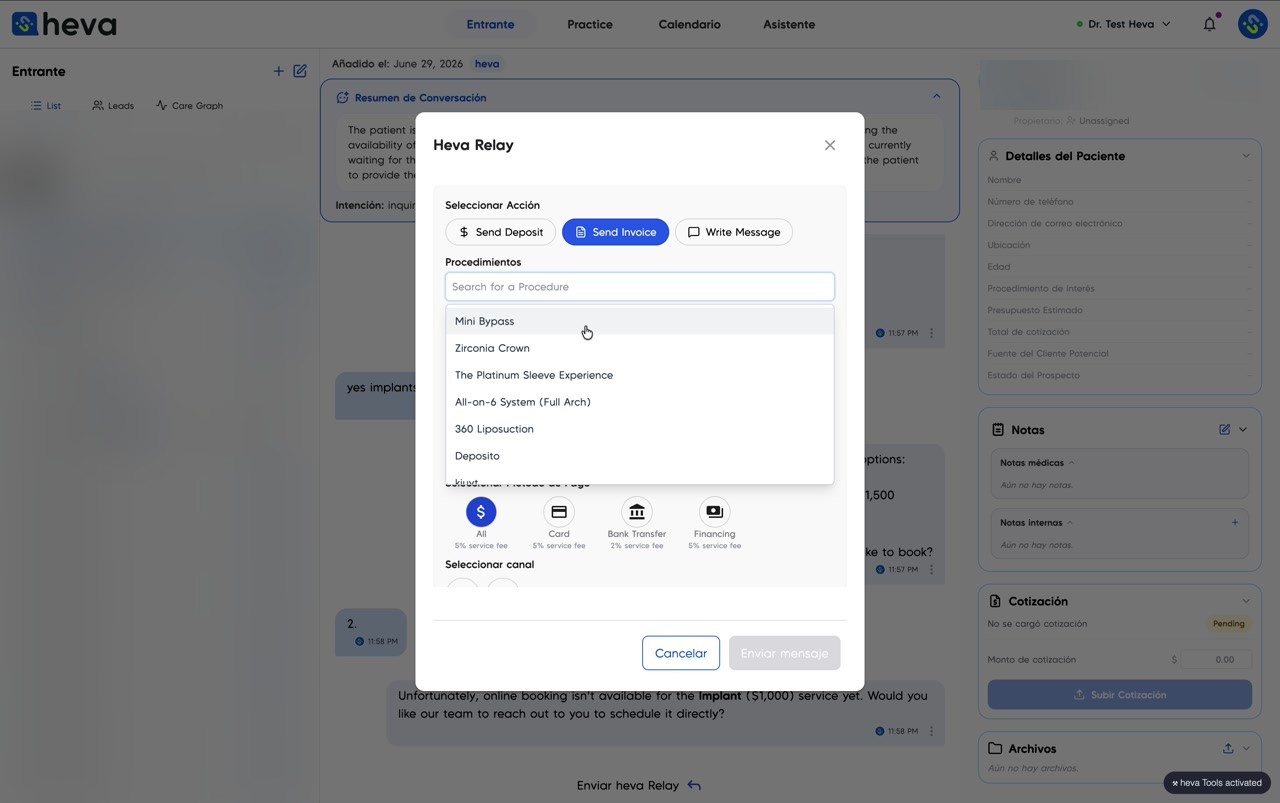Switch to Leads view
1280x803 pixels.
[x=113, y=105]
